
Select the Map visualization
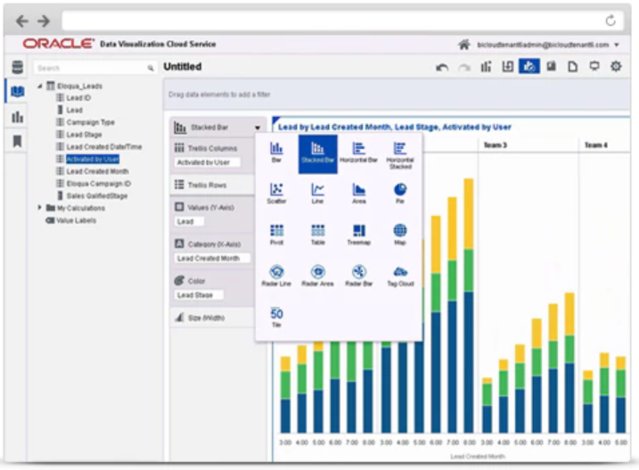tap(400, 235)
